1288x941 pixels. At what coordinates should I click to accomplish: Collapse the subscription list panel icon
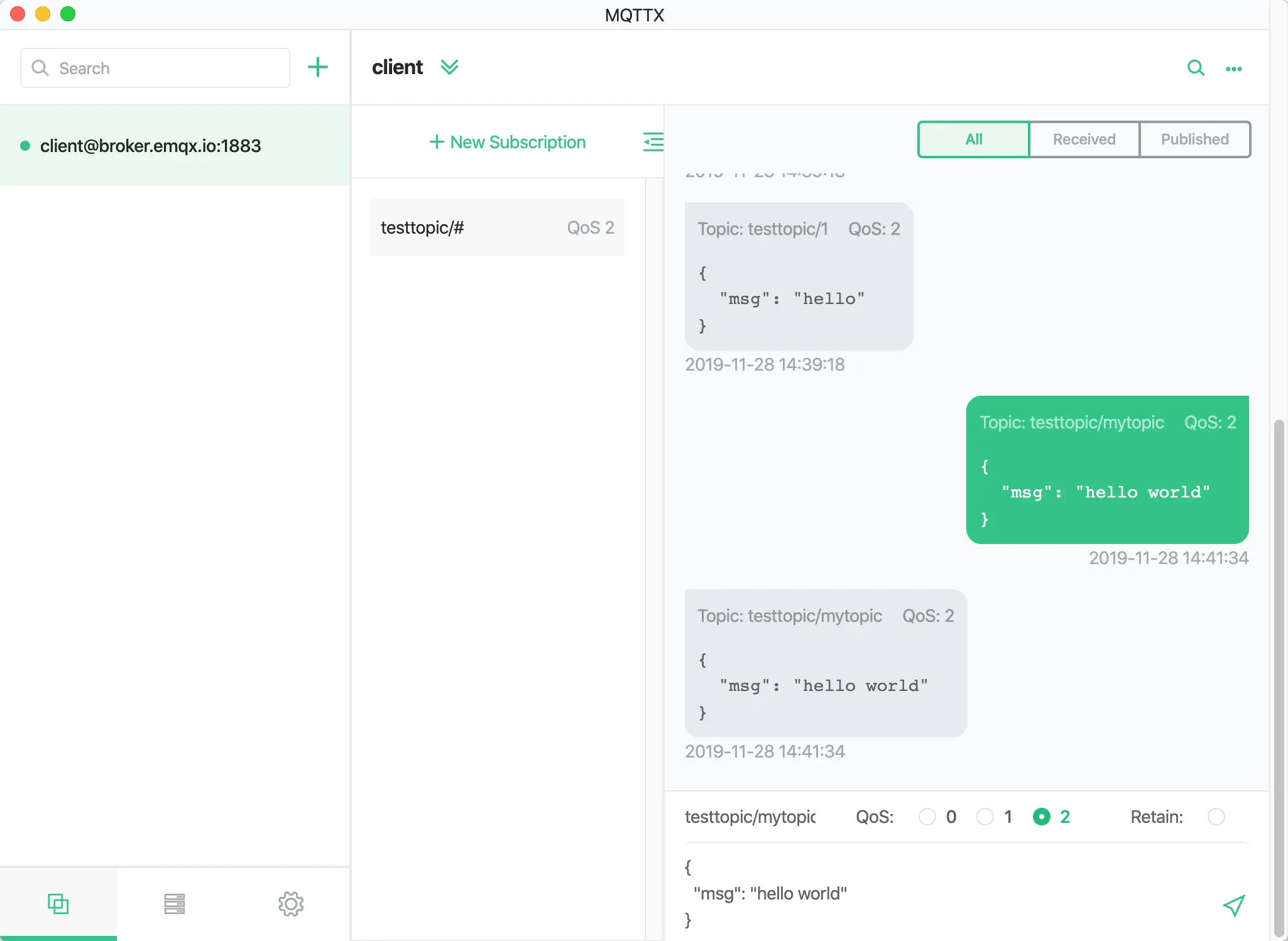(x=653, y=142)
